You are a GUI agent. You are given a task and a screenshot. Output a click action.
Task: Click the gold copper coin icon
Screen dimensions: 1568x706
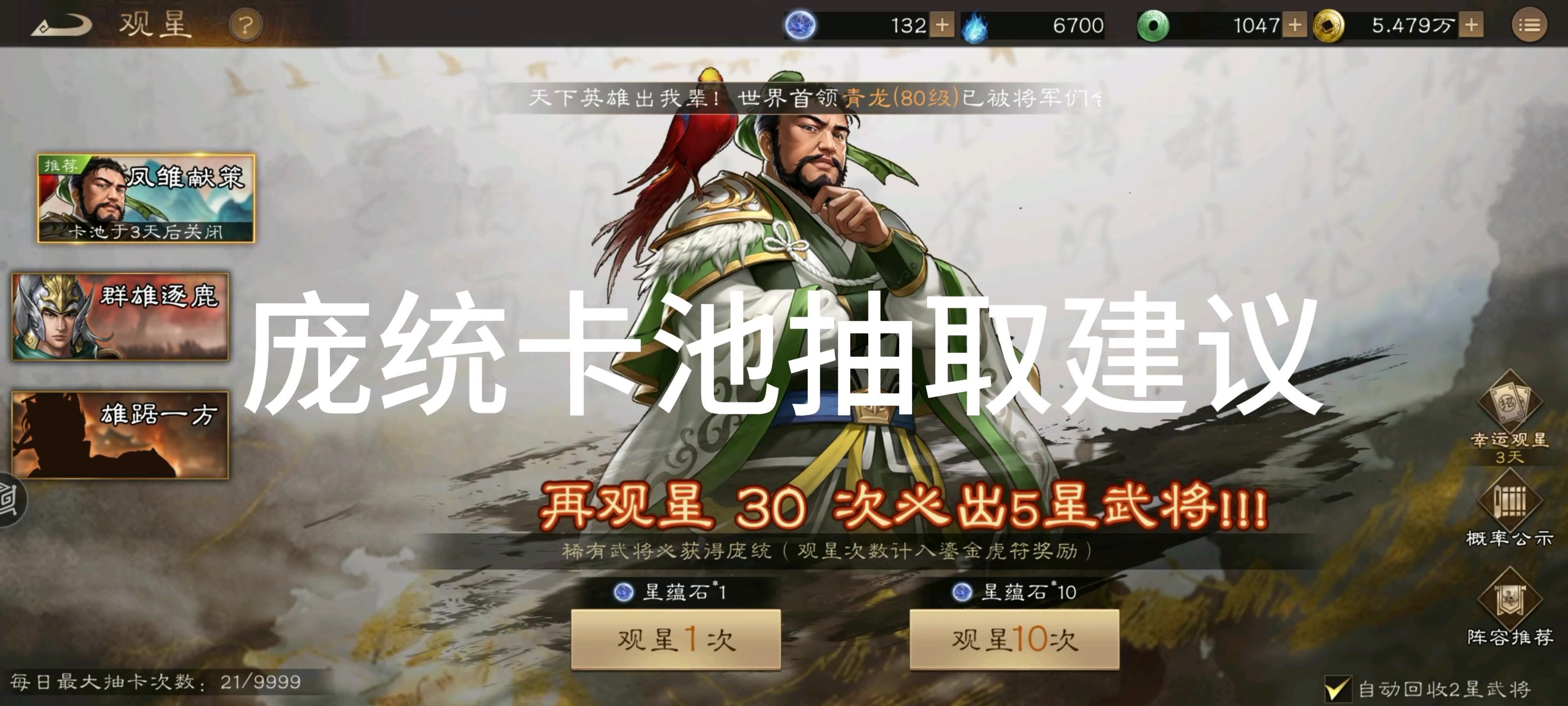1328,26
